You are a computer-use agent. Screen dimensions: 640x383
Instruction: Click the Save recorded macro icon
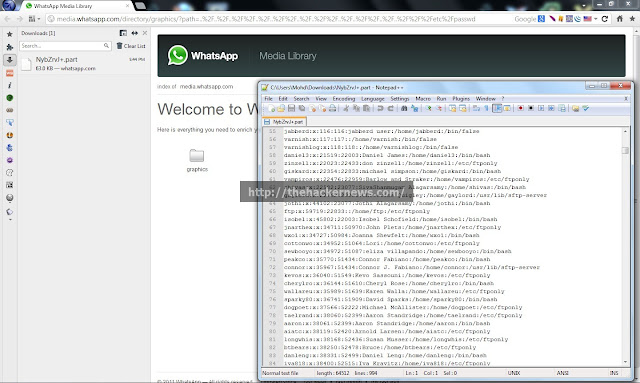[x=562, y=108]
